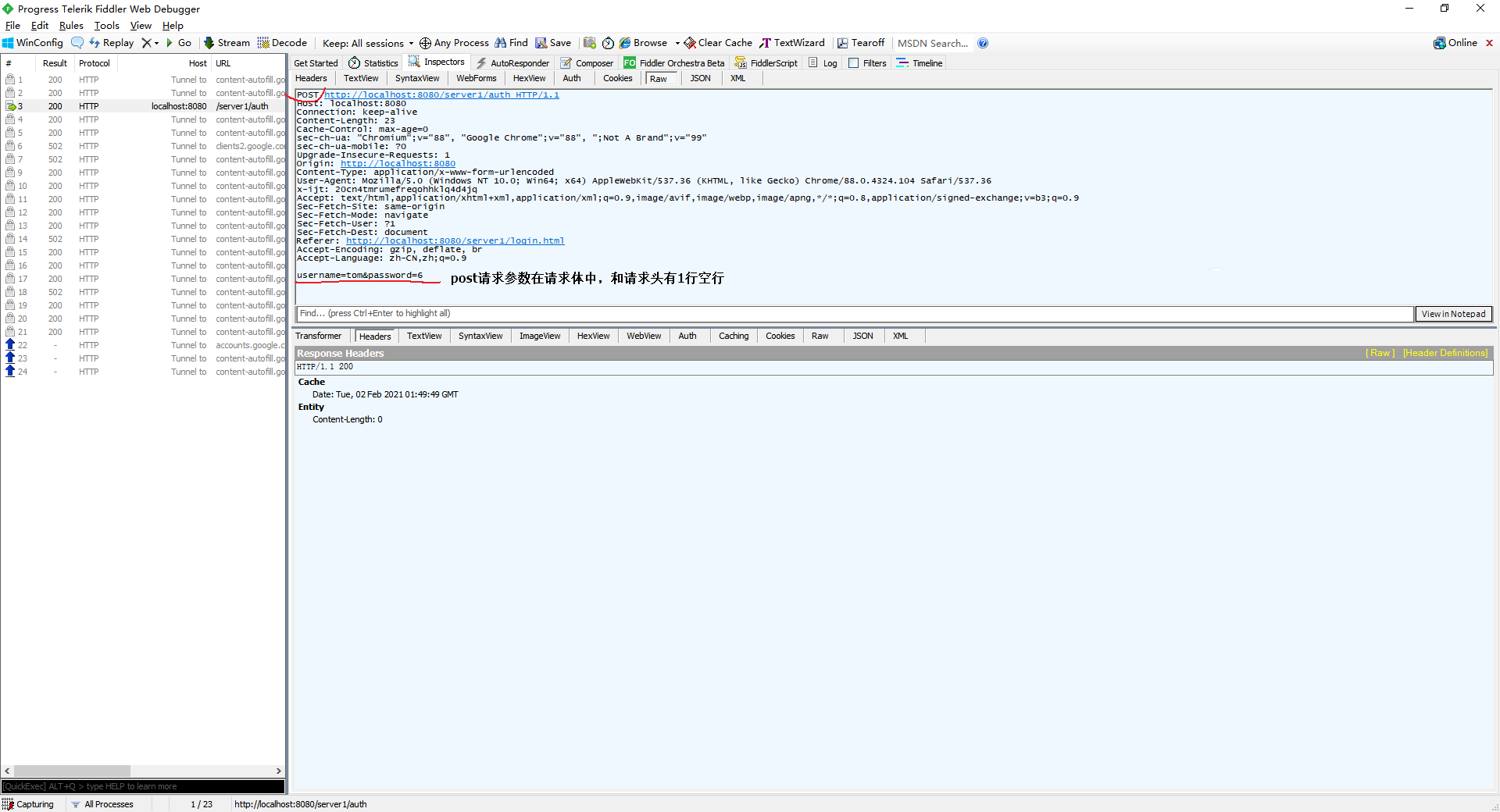Select session 6 with 502 result
Viewport: 1500px width, 812px height.
[144, 146]
